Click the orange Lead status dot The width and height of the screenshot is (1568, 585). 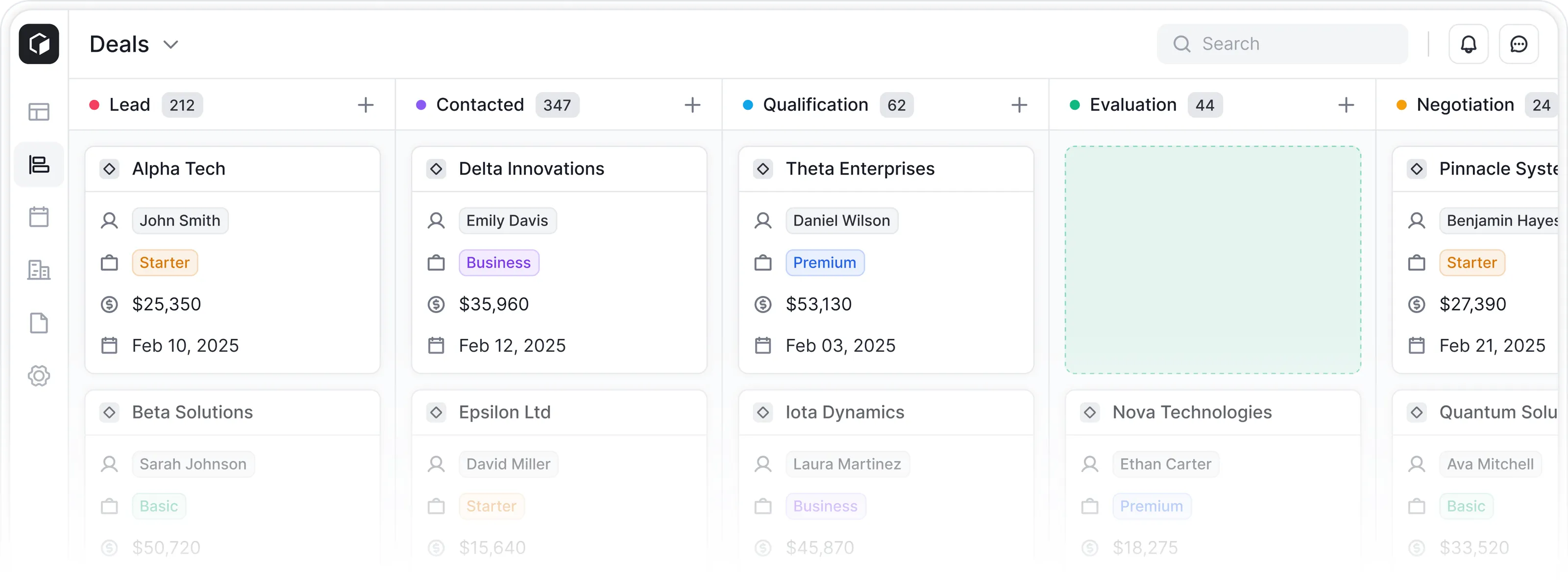pos(95,105)
